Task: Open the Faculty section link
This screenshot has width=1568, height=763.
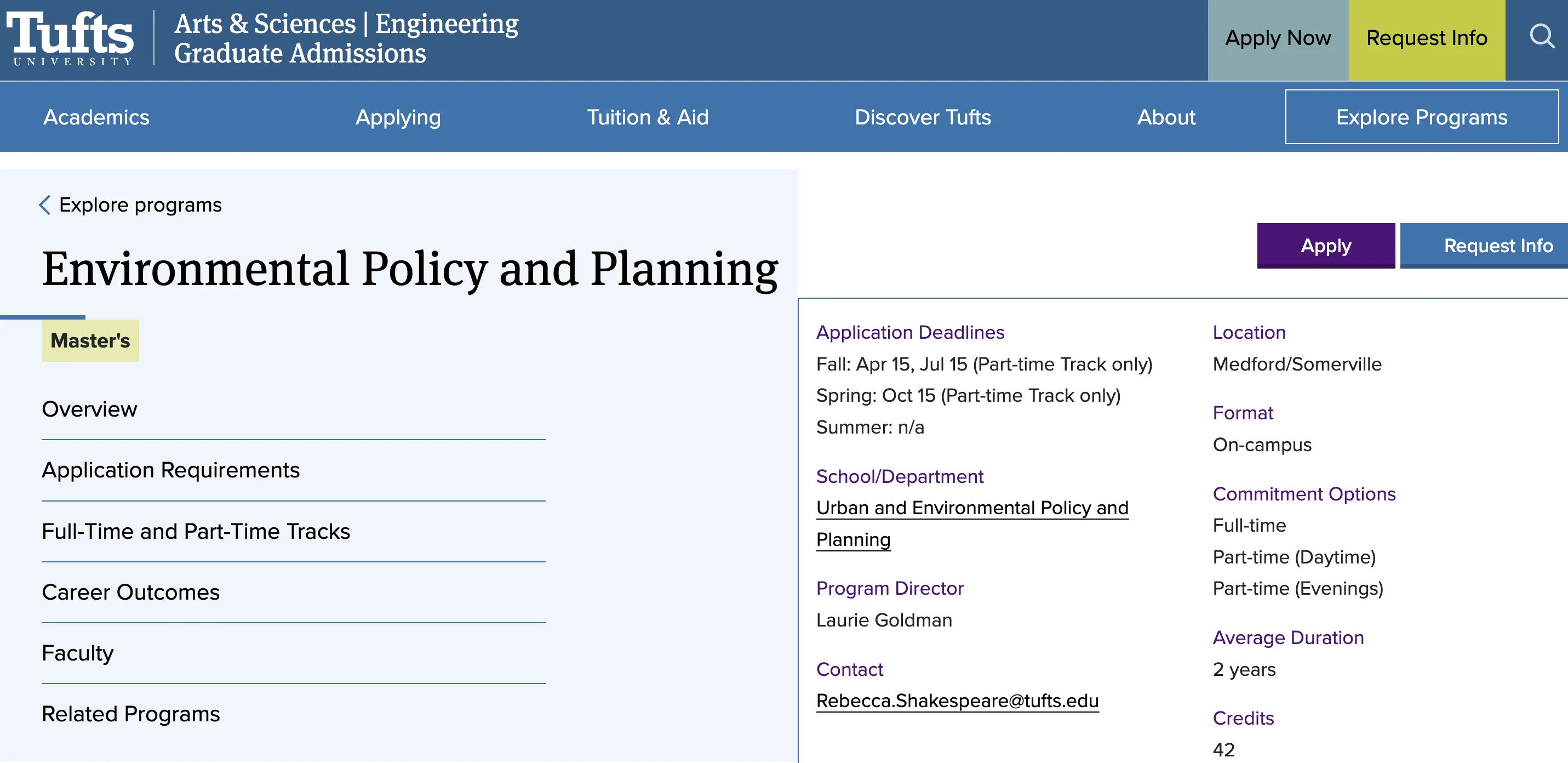Action: (x=77, y=653)
